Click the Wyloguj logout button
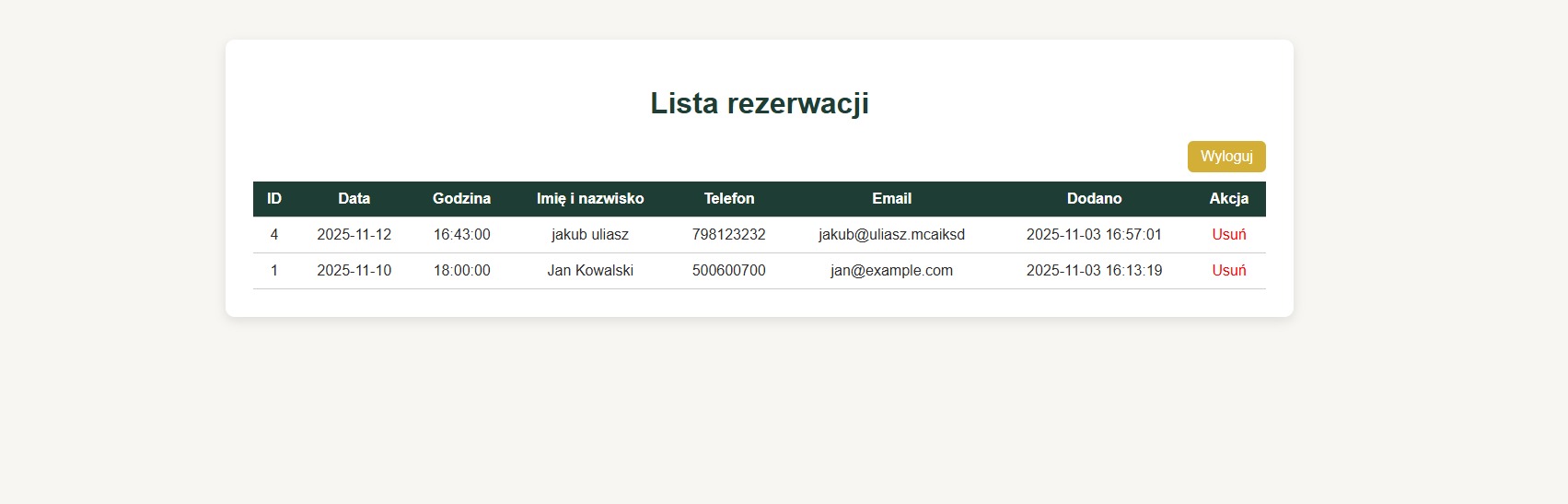This screenshot has height=504, width=1568. tap(1225, 157)
